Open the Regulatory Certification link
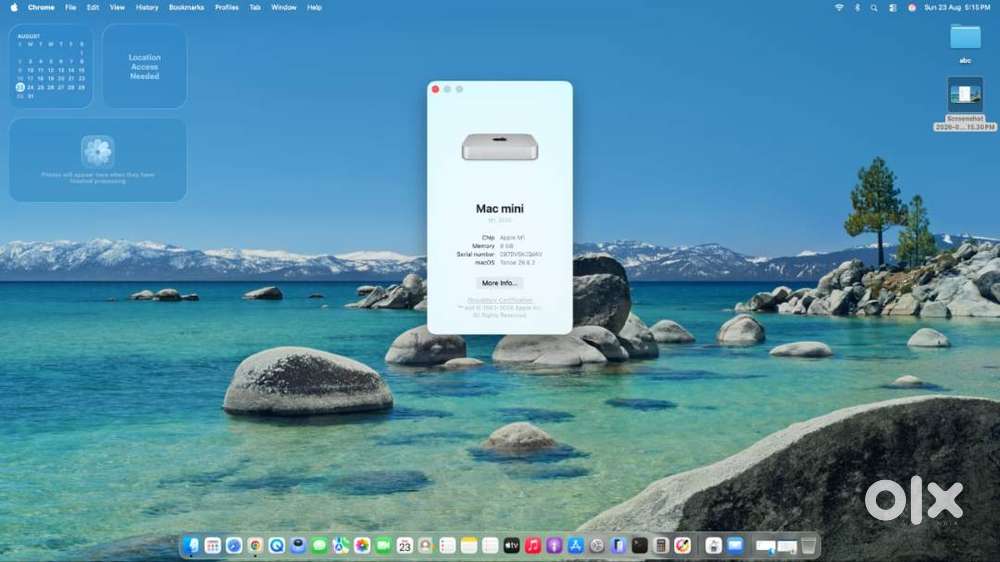Screen dimensions: 1000x562 [499, 300]
